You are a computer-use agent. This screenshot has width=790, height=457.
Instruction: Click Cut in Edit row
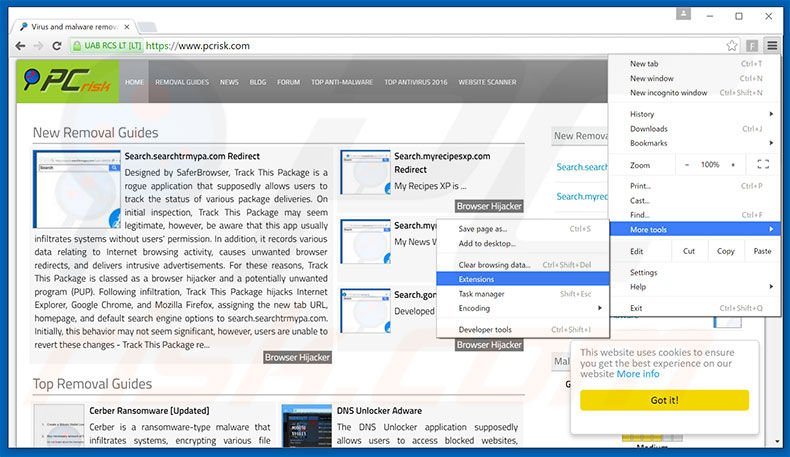pos(689,251)
